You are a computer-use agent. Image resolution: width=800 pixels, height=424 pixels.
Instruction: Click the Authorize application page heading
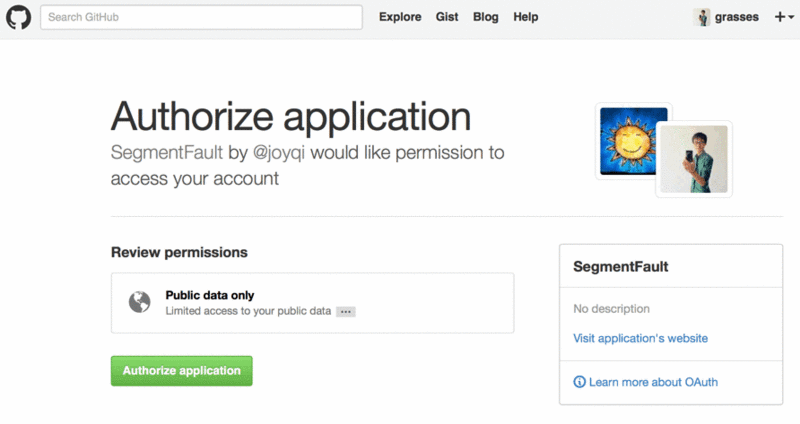290,117
